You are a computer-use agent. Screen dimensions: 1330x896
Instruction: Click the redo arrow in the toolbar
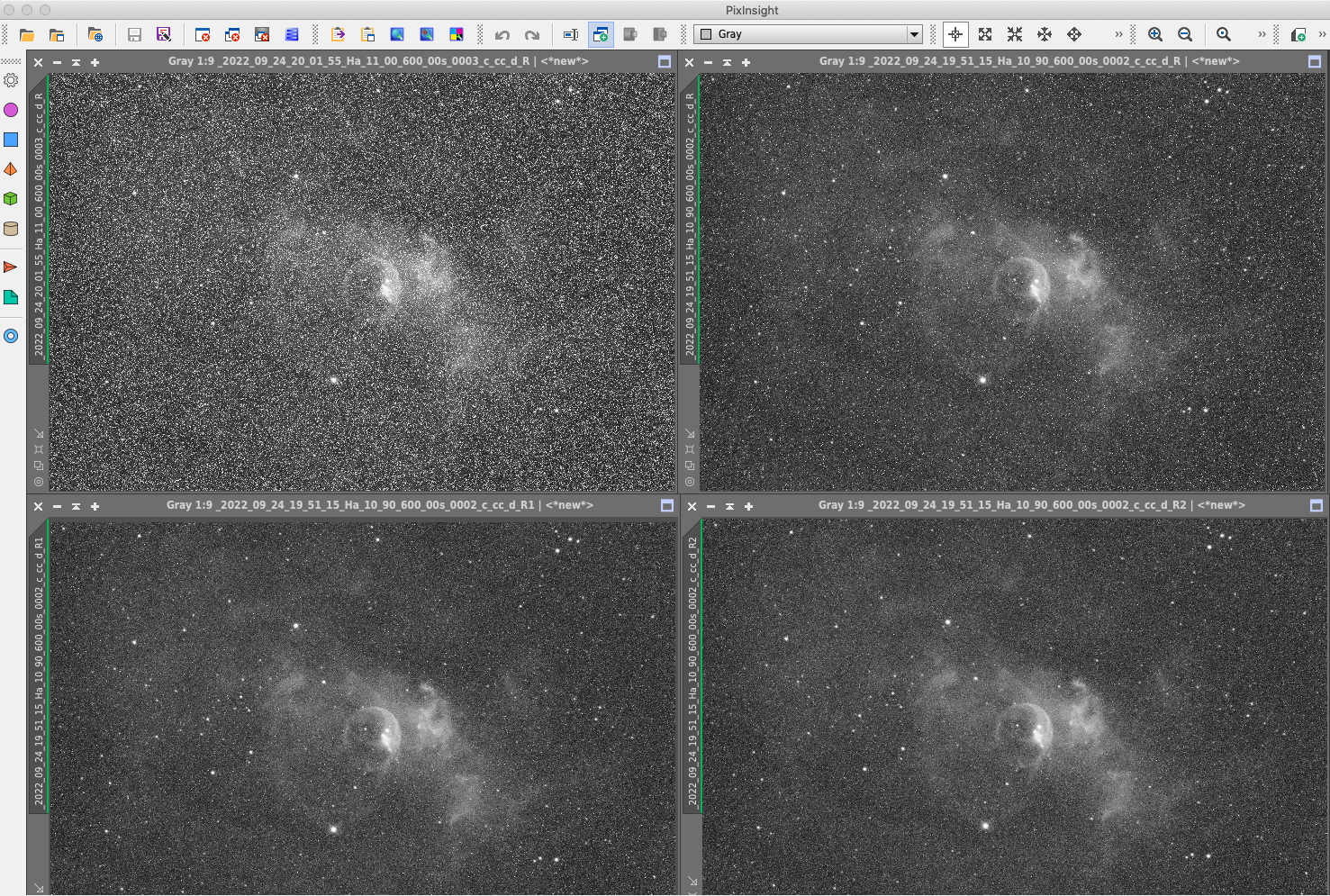(532, 35)
